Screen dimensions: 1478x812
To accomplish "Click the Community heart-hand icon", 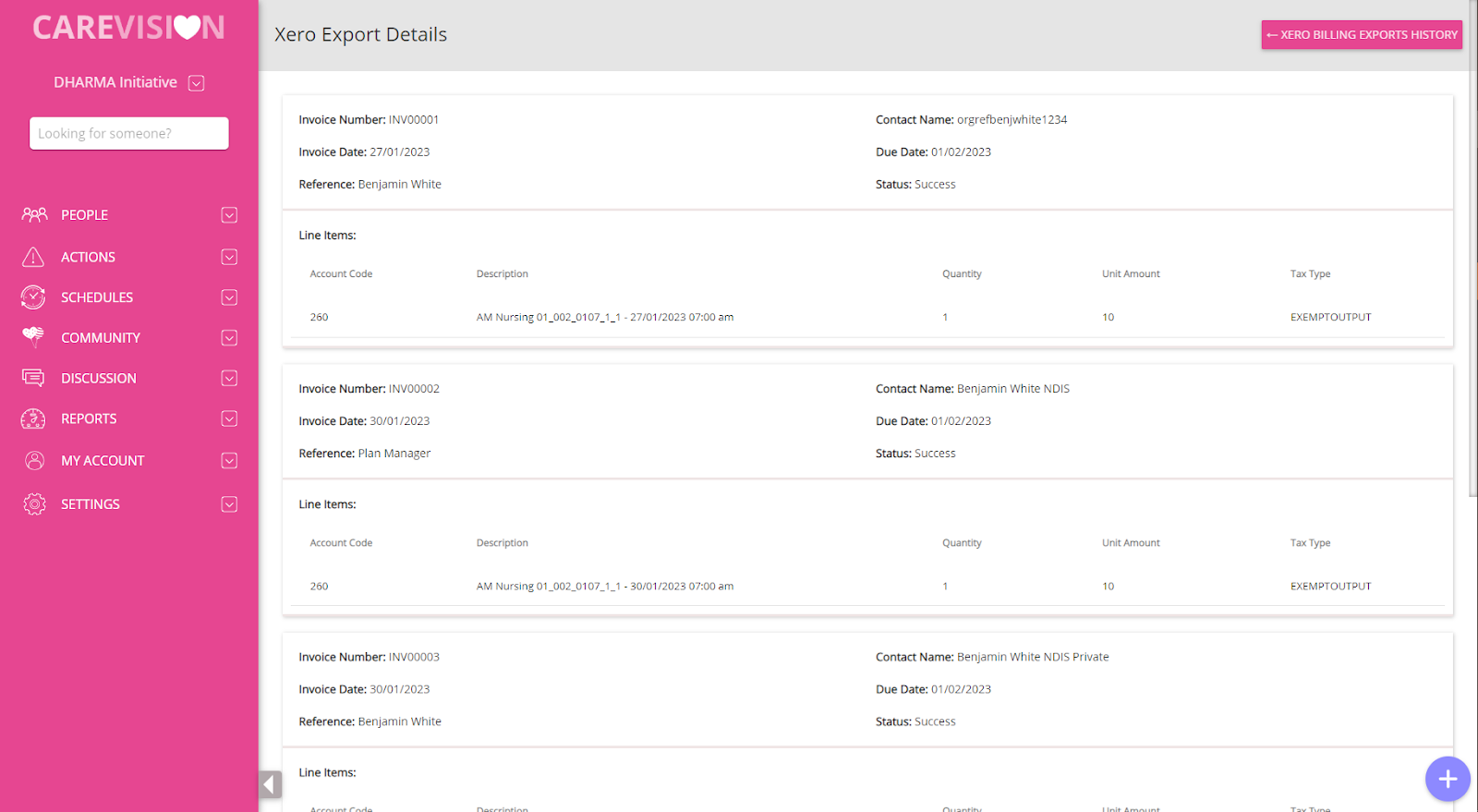I will click(33, 337).
